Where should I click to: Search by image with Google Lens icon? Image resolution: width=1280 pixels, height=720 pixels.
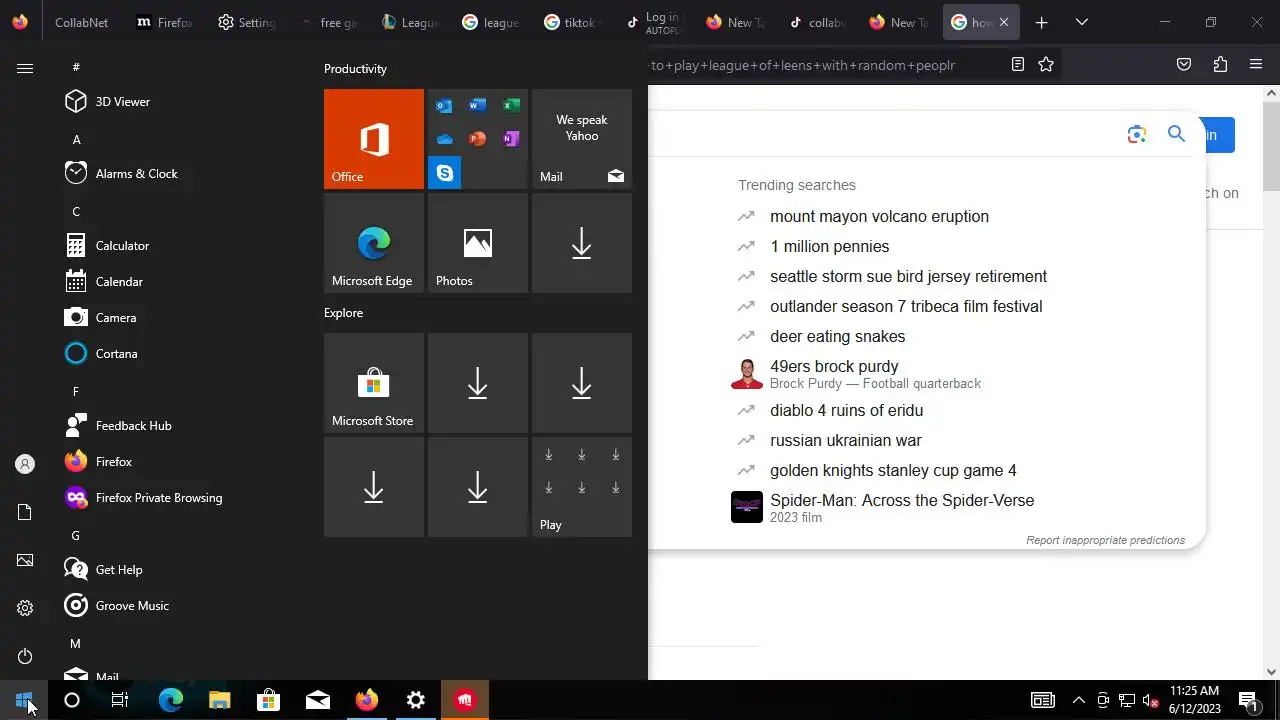tap(1136, 134)
